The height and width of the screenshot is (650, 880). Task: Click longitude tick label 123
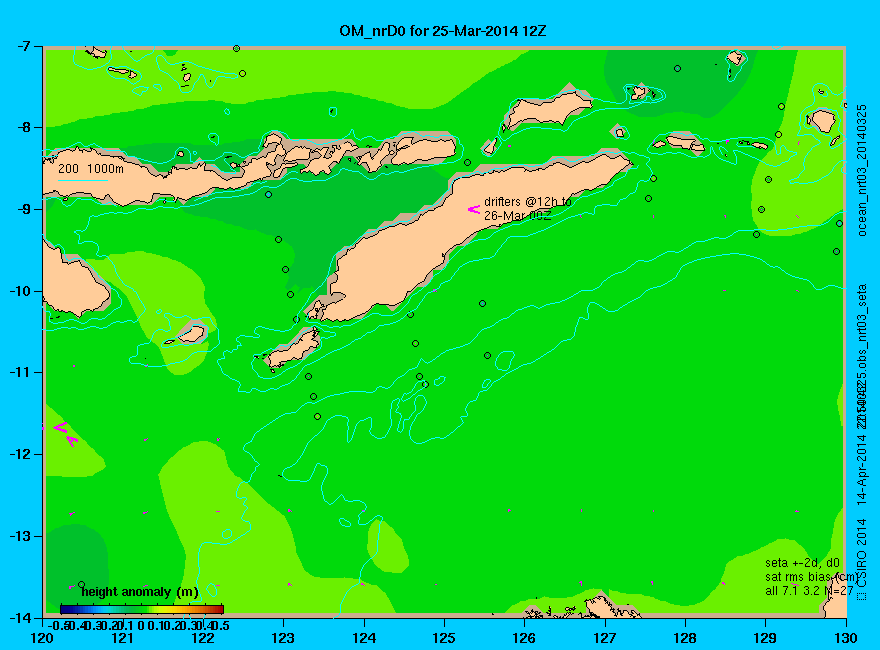[283, 638]
